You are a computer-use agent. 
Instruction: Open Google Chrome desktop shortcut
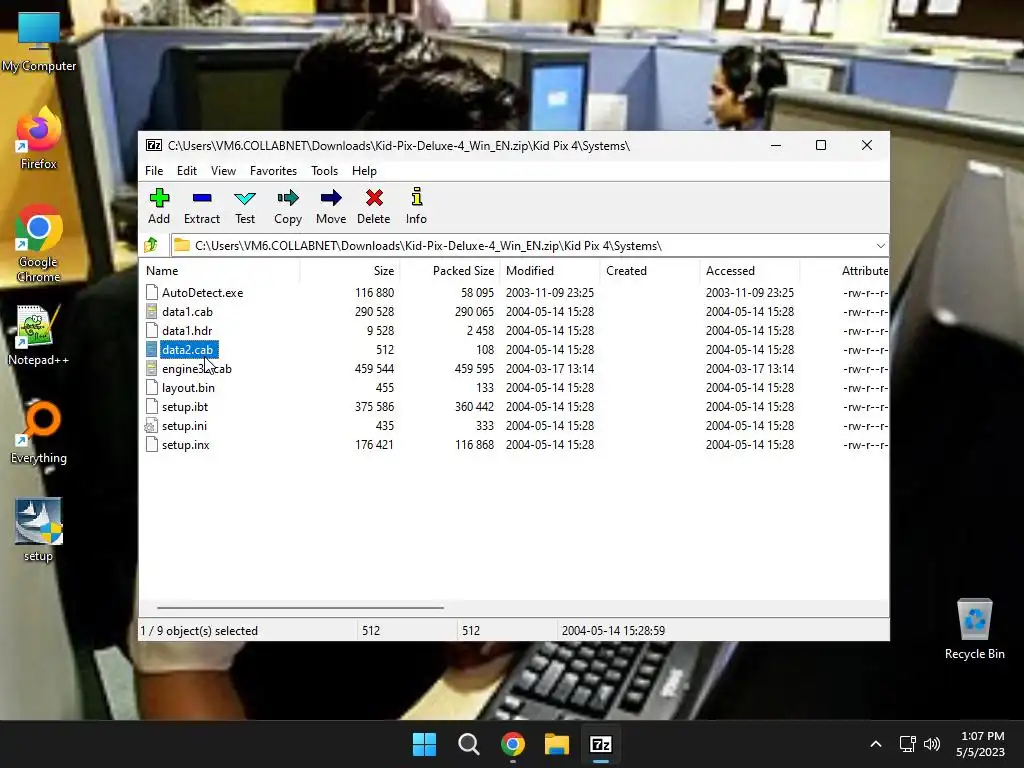pos(39,244)
